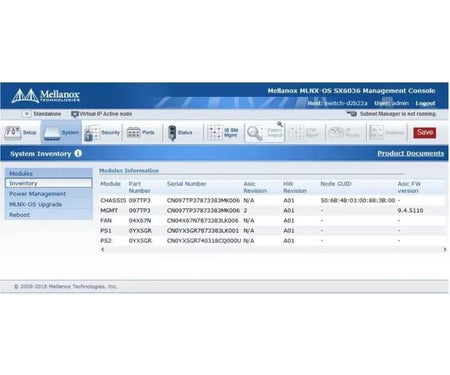The width and height of the screenshot is (450, 375).
Task: Click the Modules Information heading
Action: coord(129,170)
